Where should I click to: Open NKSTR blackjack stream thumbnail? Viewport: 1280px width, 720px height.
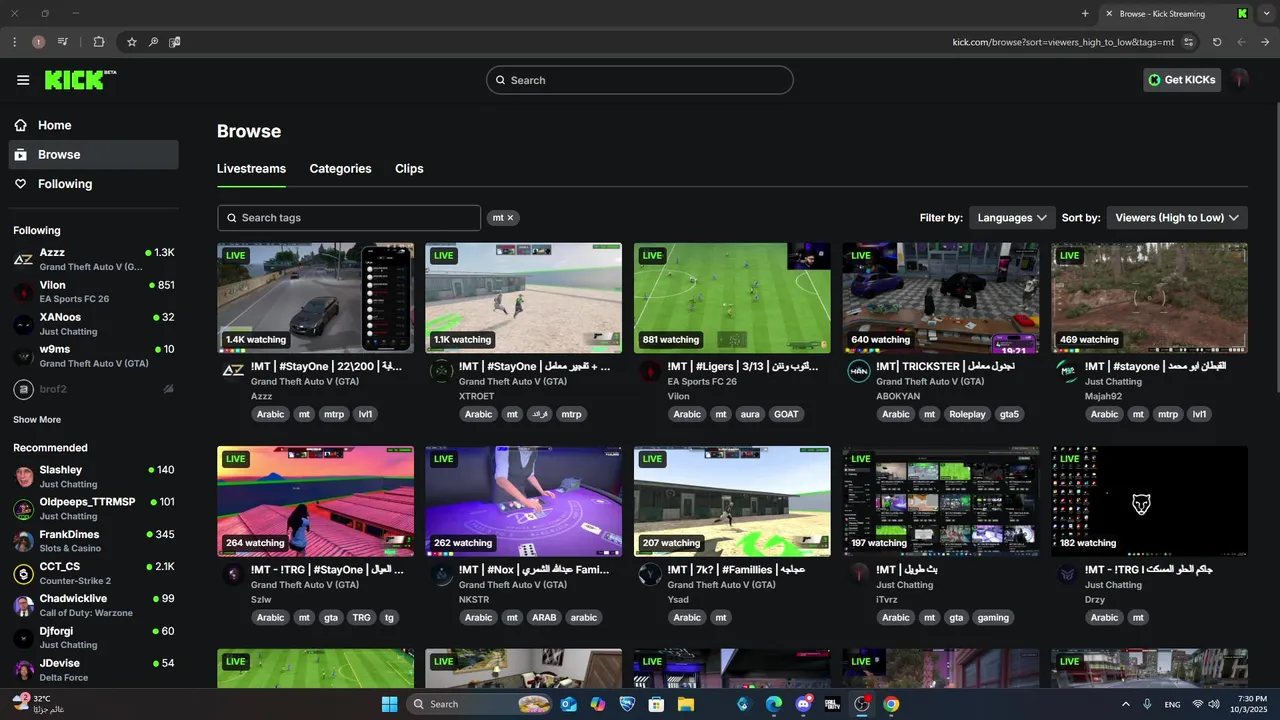pos(523,501)
